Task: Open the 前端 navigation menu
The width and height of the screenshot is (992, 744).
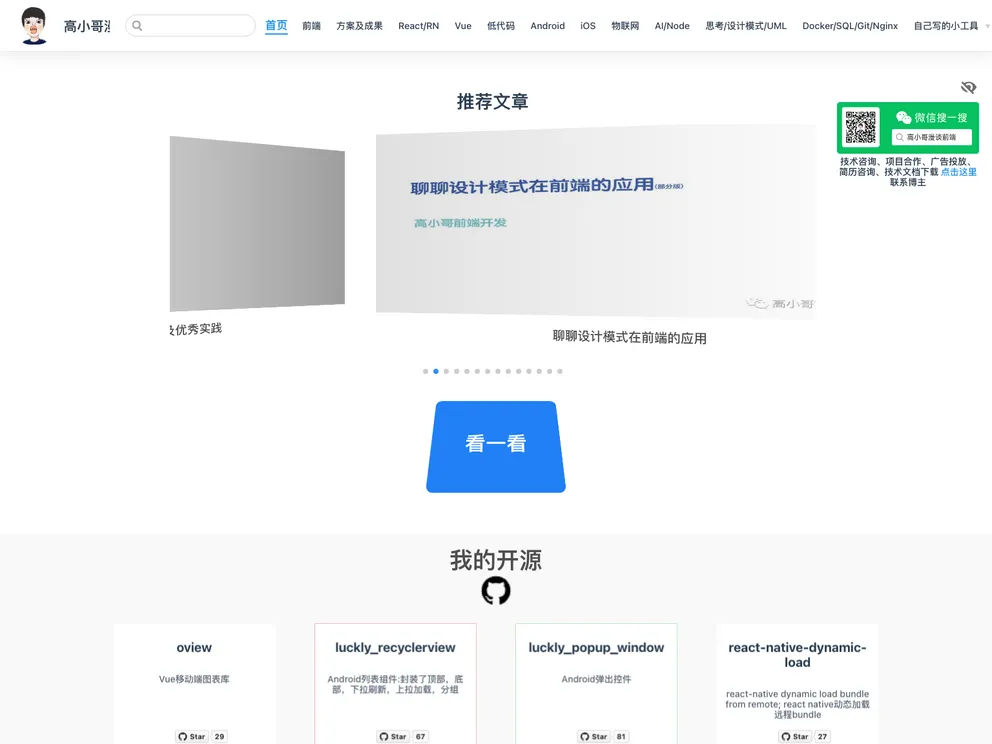Action: click(311, 26)
